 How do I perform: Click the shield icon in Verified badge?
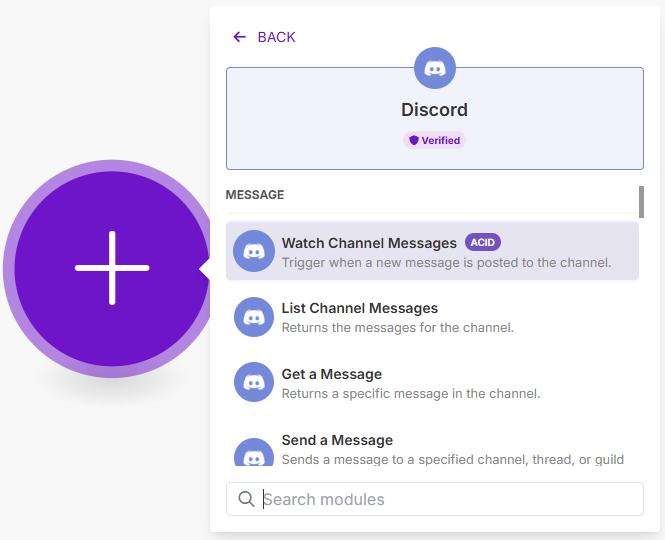tap(414, 140)
